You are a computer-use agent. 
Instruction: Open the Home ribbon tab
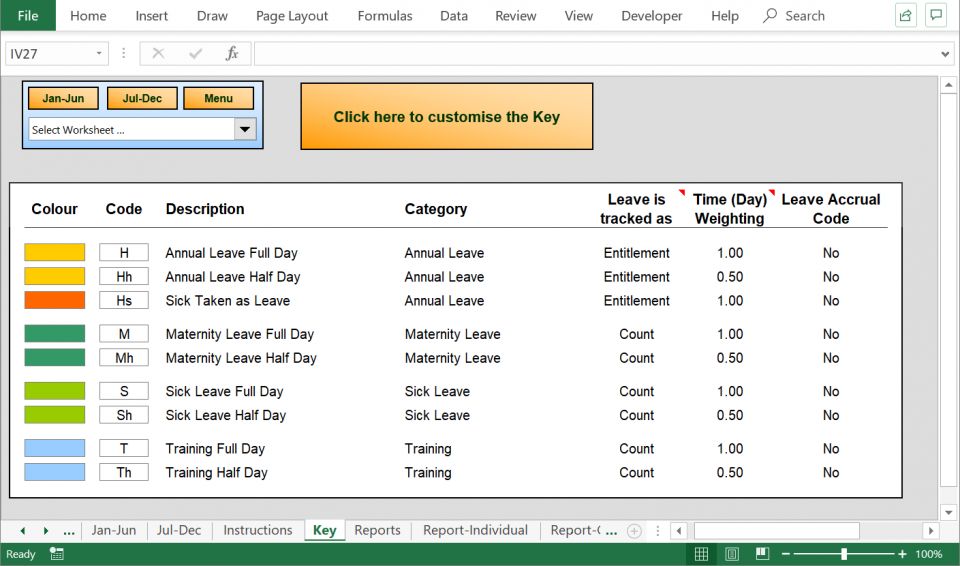point(88,16)
